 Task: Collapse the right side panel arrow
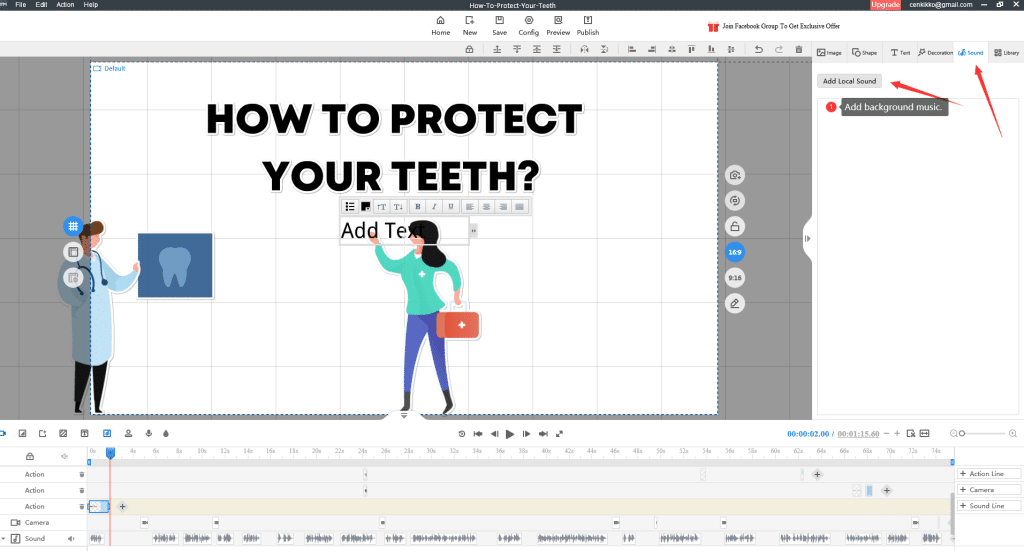pyautogui.click(x=807, y=238)
